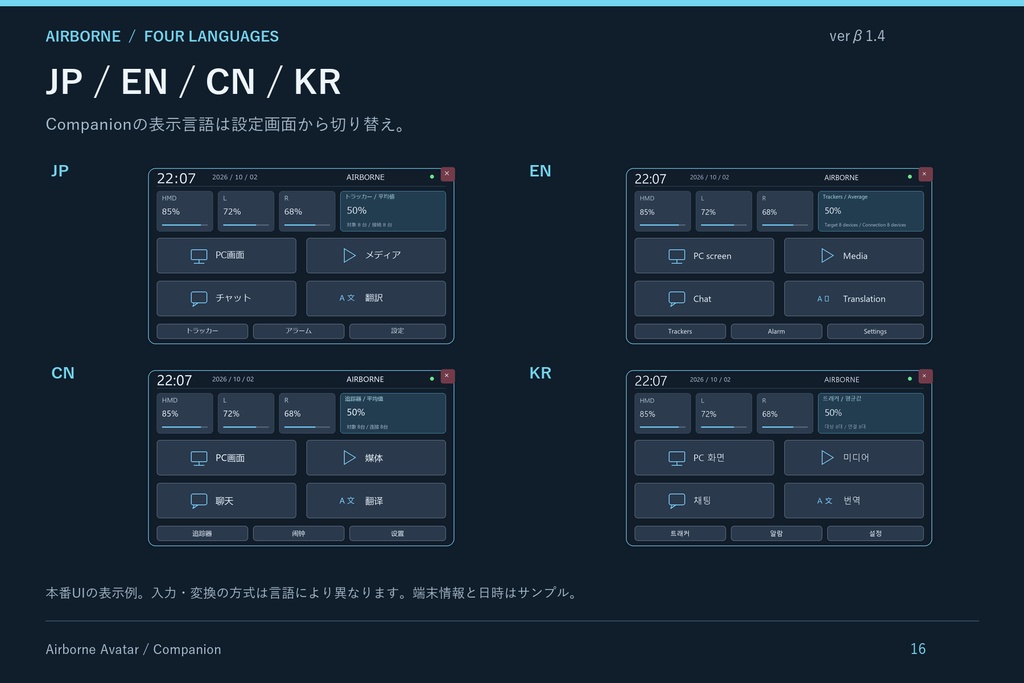Click the translate icon beside '번역'
Screen dimensions: 1024x683
pyautogui.click(x=824, y=501)
